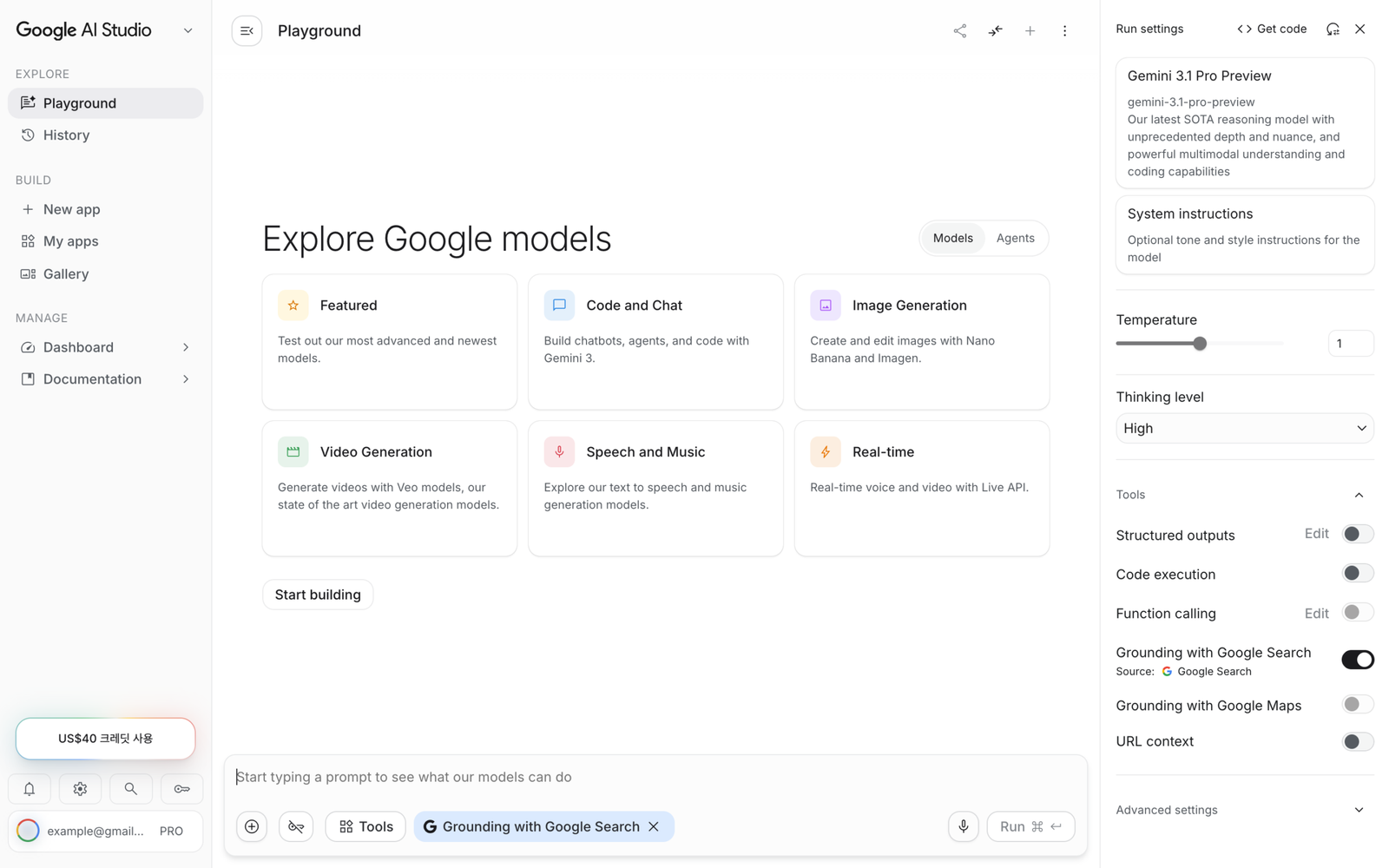Enable the Code execution toggle
This screenshot has width=1389, height=868.
(x=1358, y=573)
